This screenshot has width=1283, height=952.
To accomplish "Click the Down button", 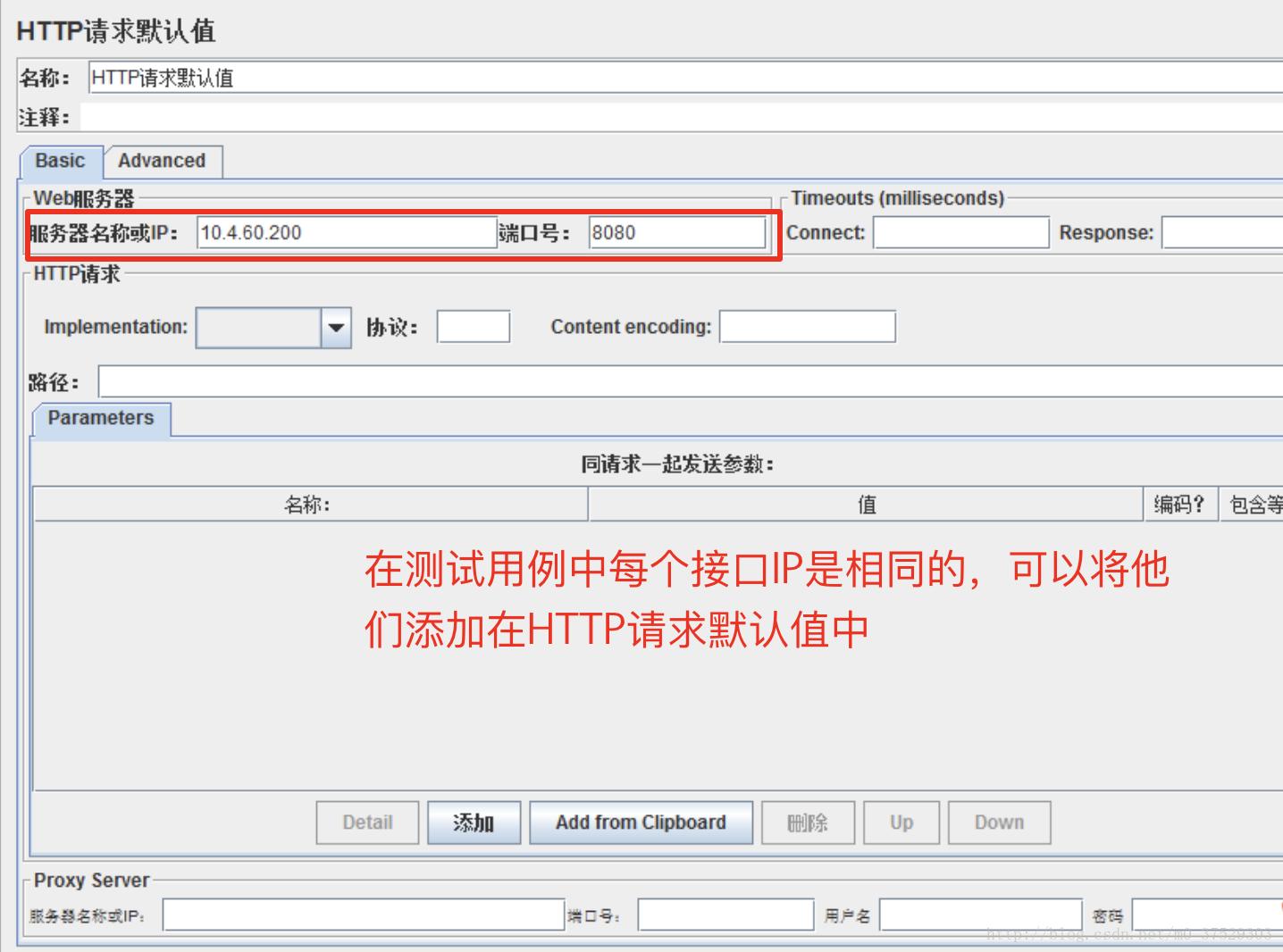I will tap(998, 822).
